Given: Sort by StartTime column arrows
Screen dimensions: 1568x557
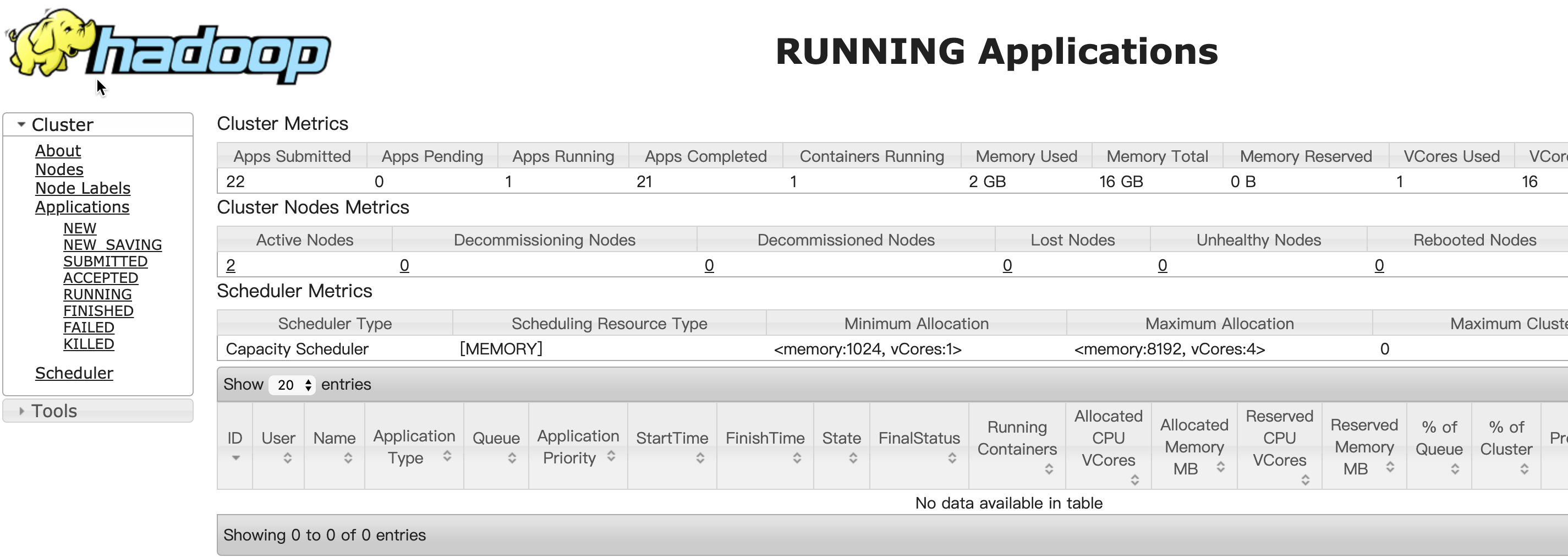Looking at the screenshot, I should [700, 458].
